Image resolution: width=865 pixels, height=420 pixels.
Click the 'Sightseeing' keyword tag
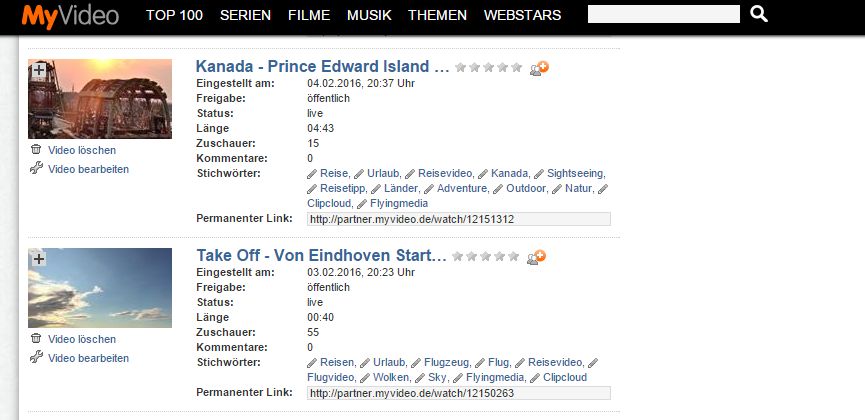coord(575,173)
